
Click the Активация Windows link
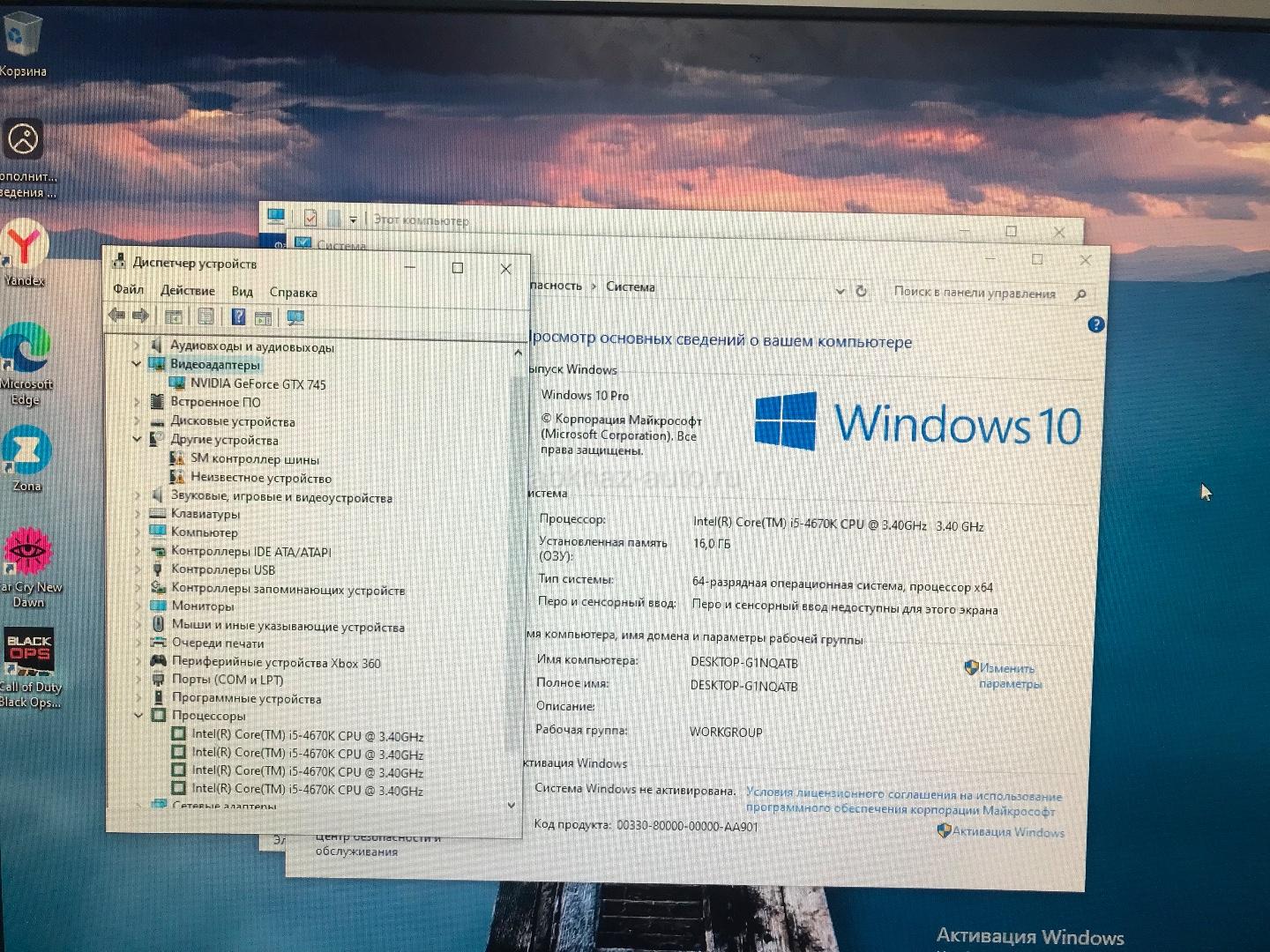click(1007, 831)
